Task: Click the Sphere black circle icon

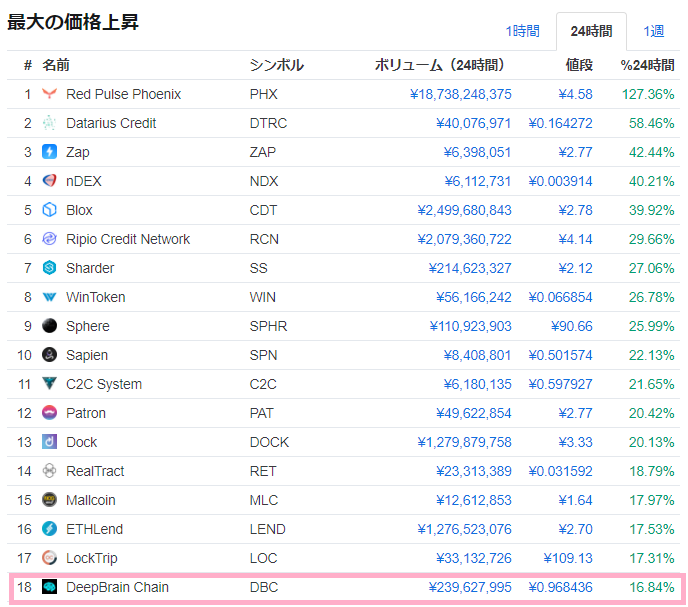Action: (50, 326)
